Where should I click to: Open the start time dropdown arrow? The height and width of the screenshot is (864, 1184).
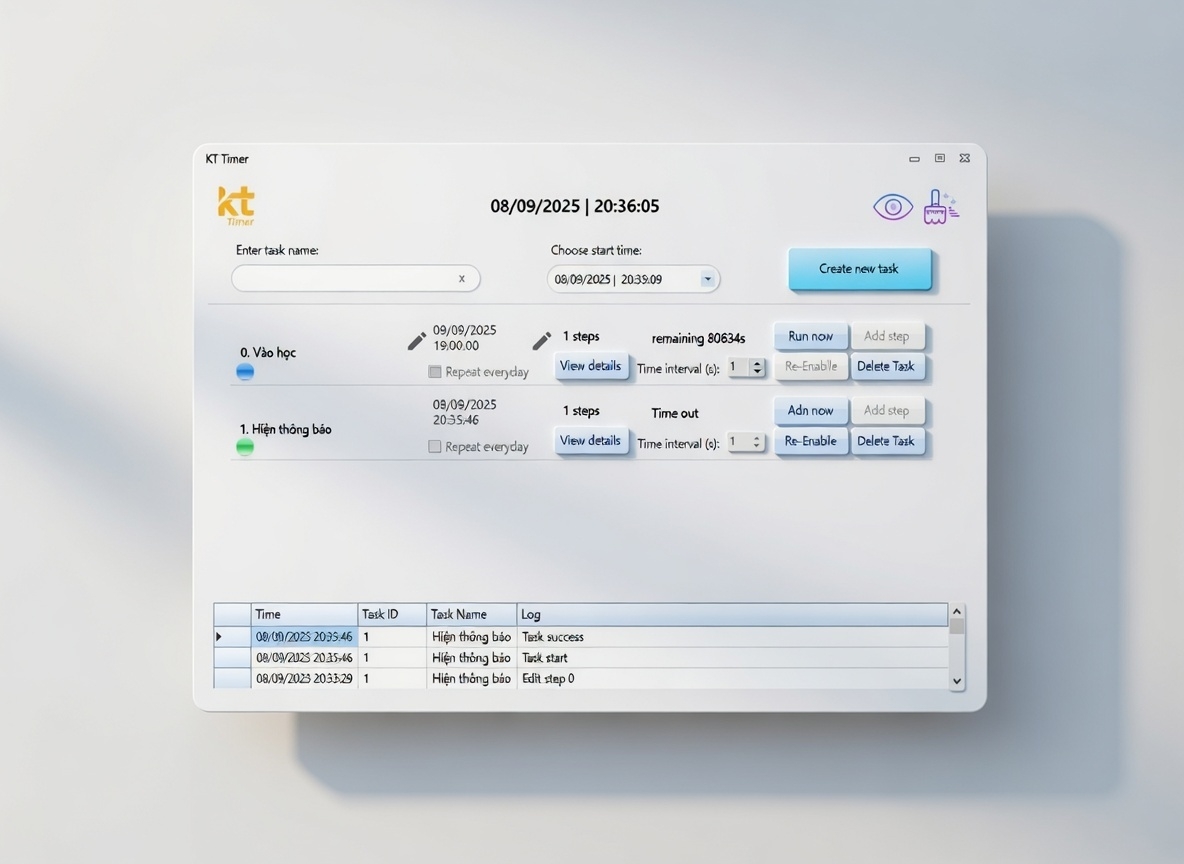coord(708,280)
